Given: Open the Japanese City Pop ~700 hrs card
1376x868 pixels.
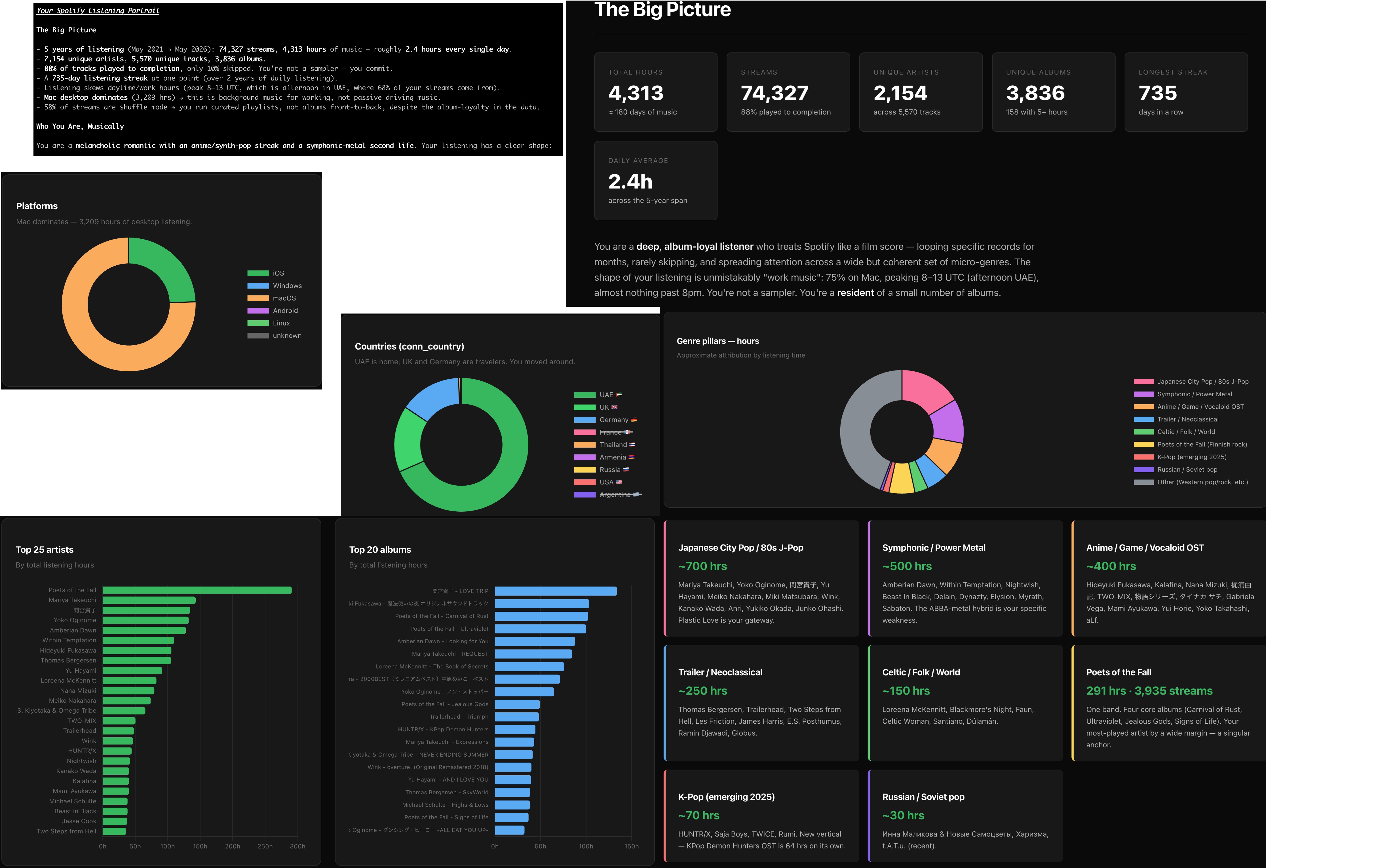Looking at the screenshot, I should (x=761, y=578).
